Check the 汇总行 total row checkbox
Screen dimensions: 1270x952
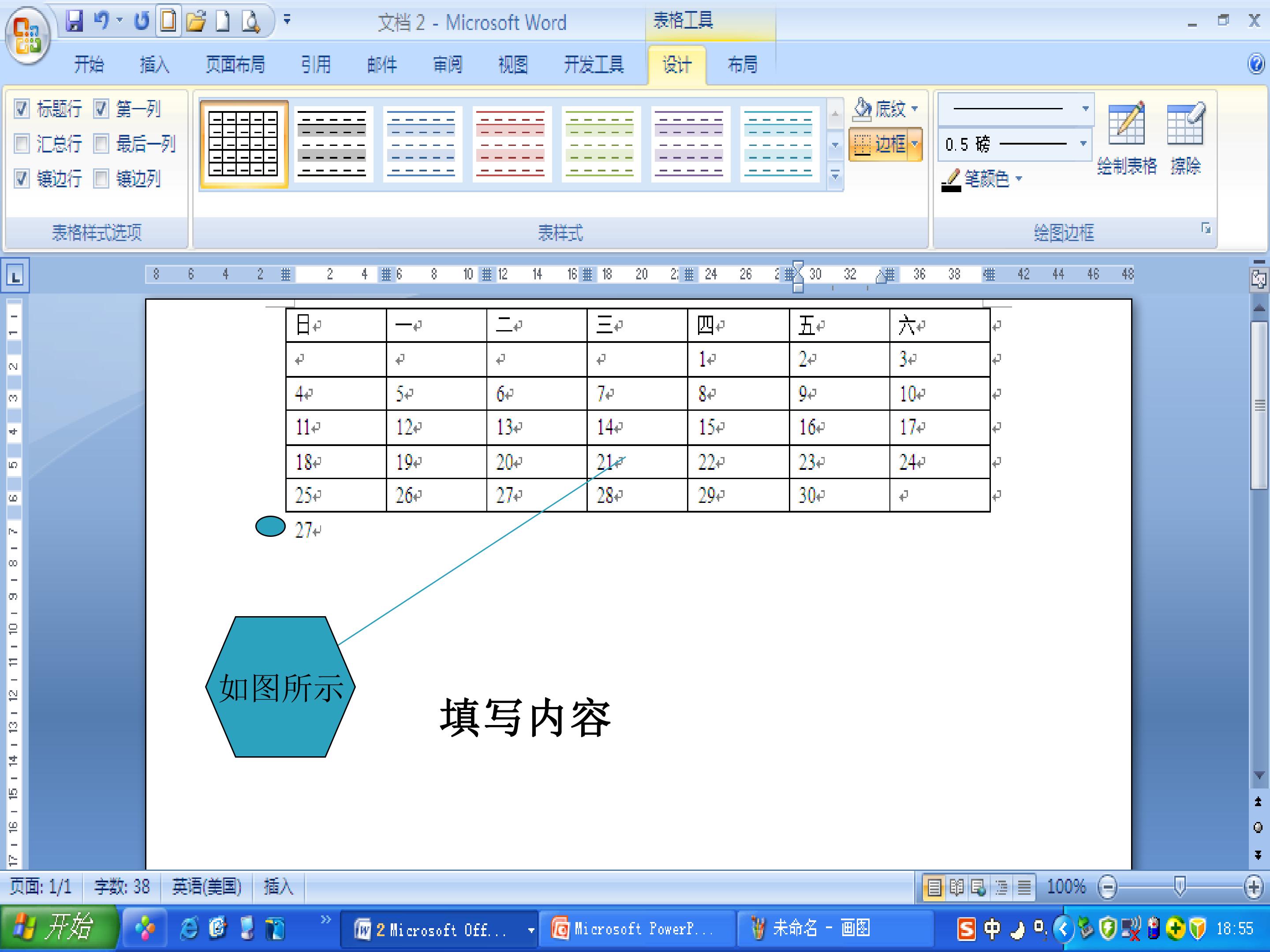pos(22,143)
